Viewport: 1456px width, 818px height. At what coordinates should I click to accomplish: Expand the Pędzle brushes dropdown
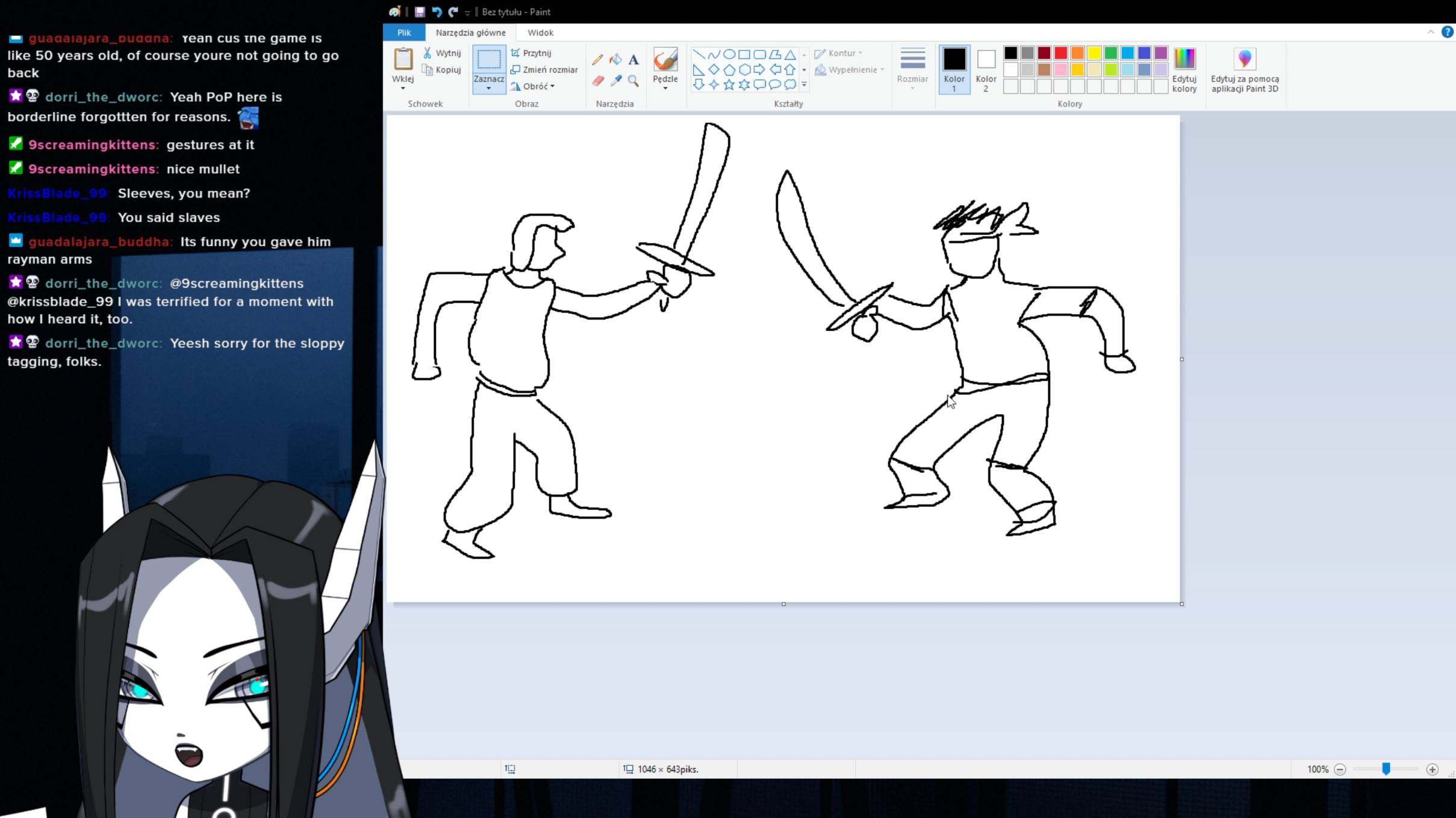click(665, 88)
